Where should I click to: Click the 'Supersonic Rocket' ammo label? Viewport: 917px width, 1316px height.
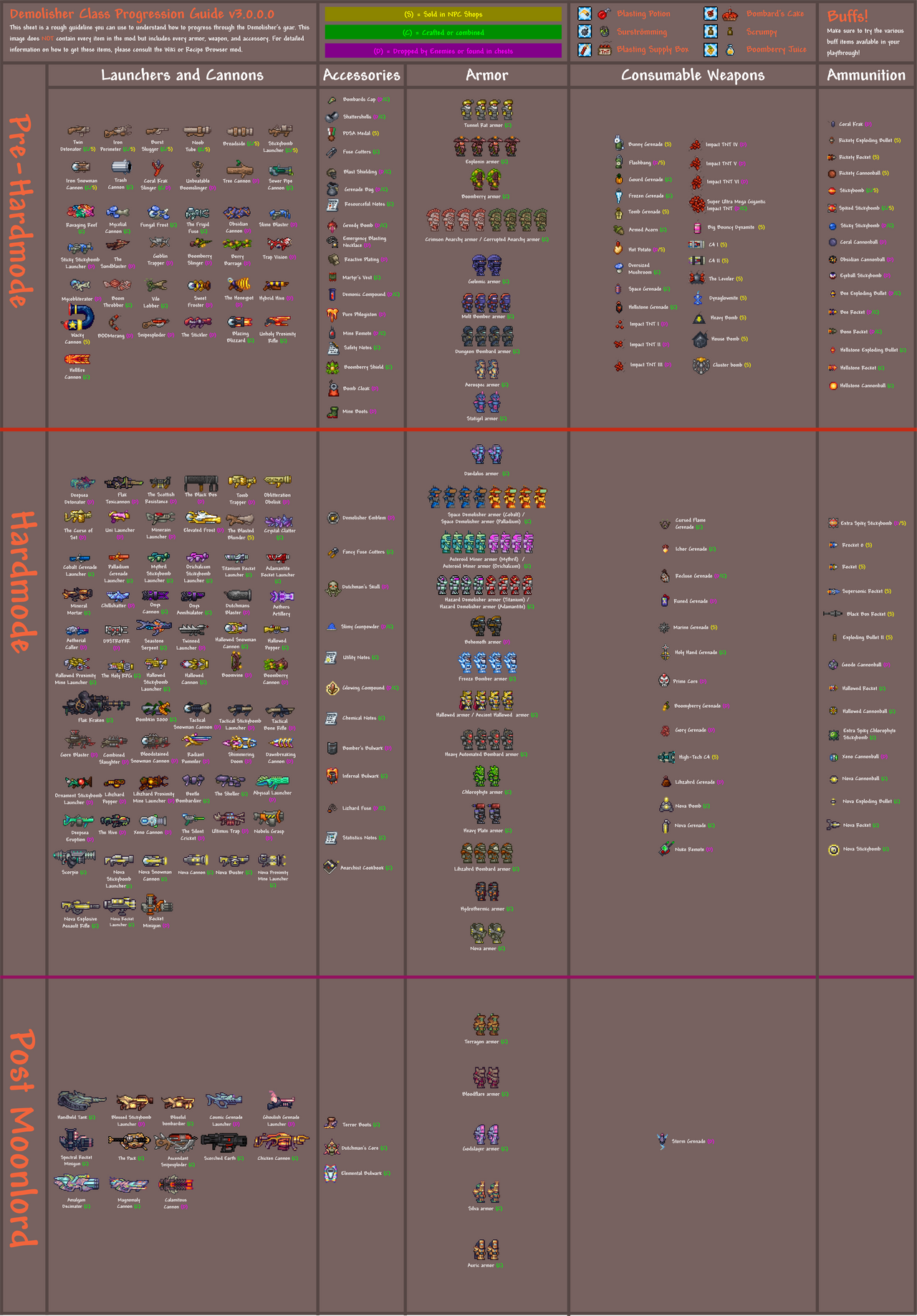[863, 591]
